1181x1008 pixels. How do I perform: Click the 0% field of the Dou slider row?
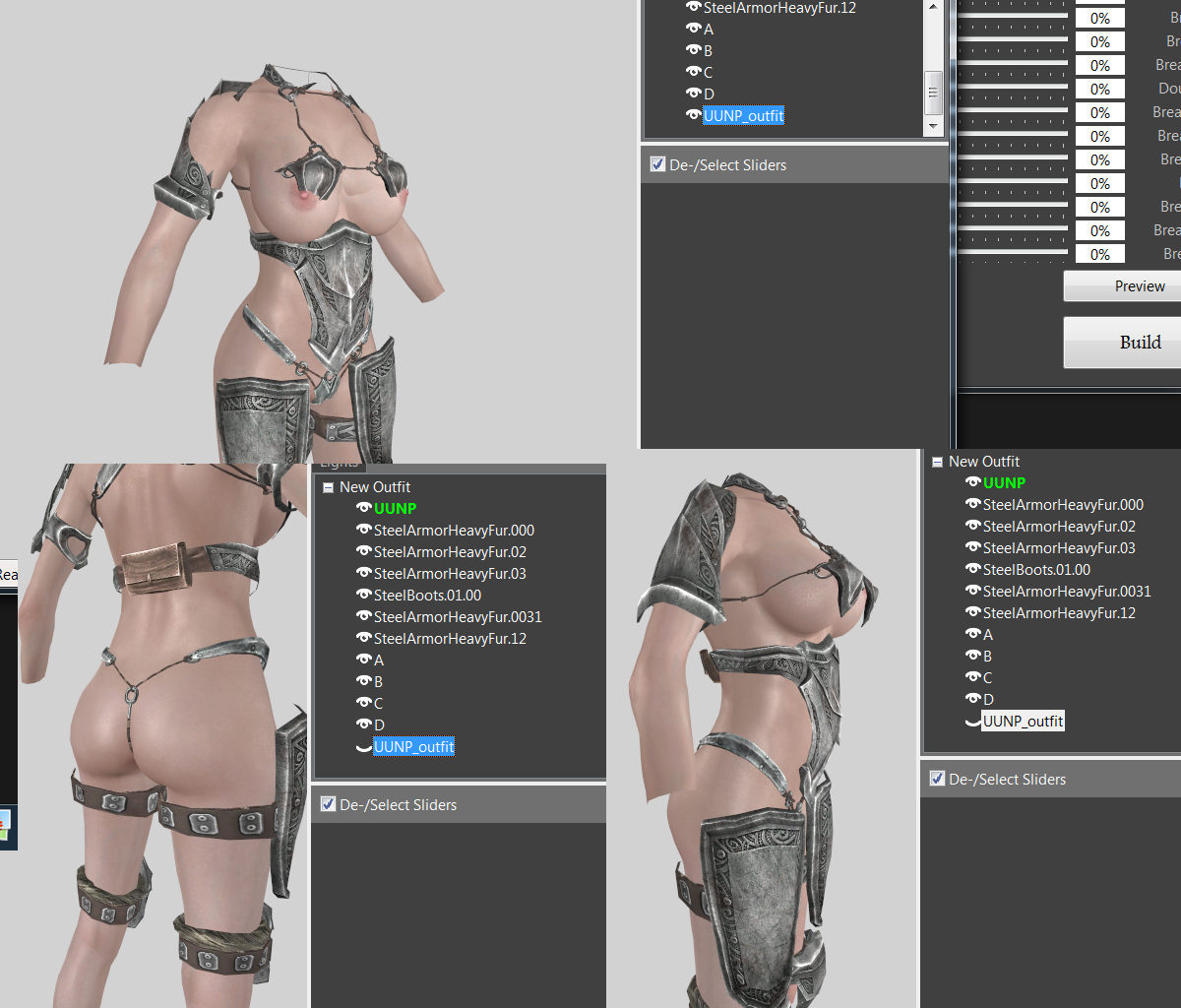1099,90
